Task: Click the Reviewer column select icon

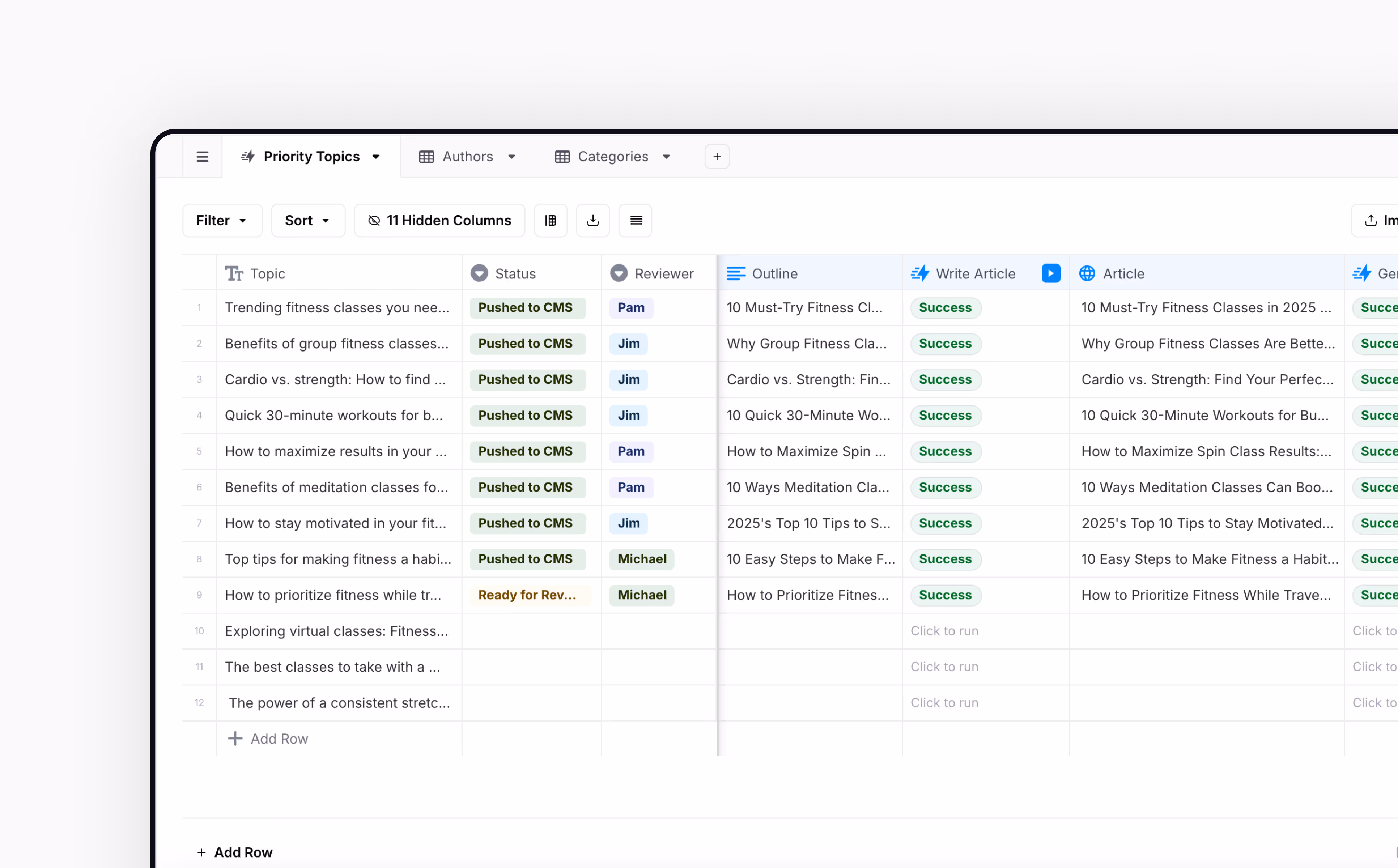Action: 618,273
